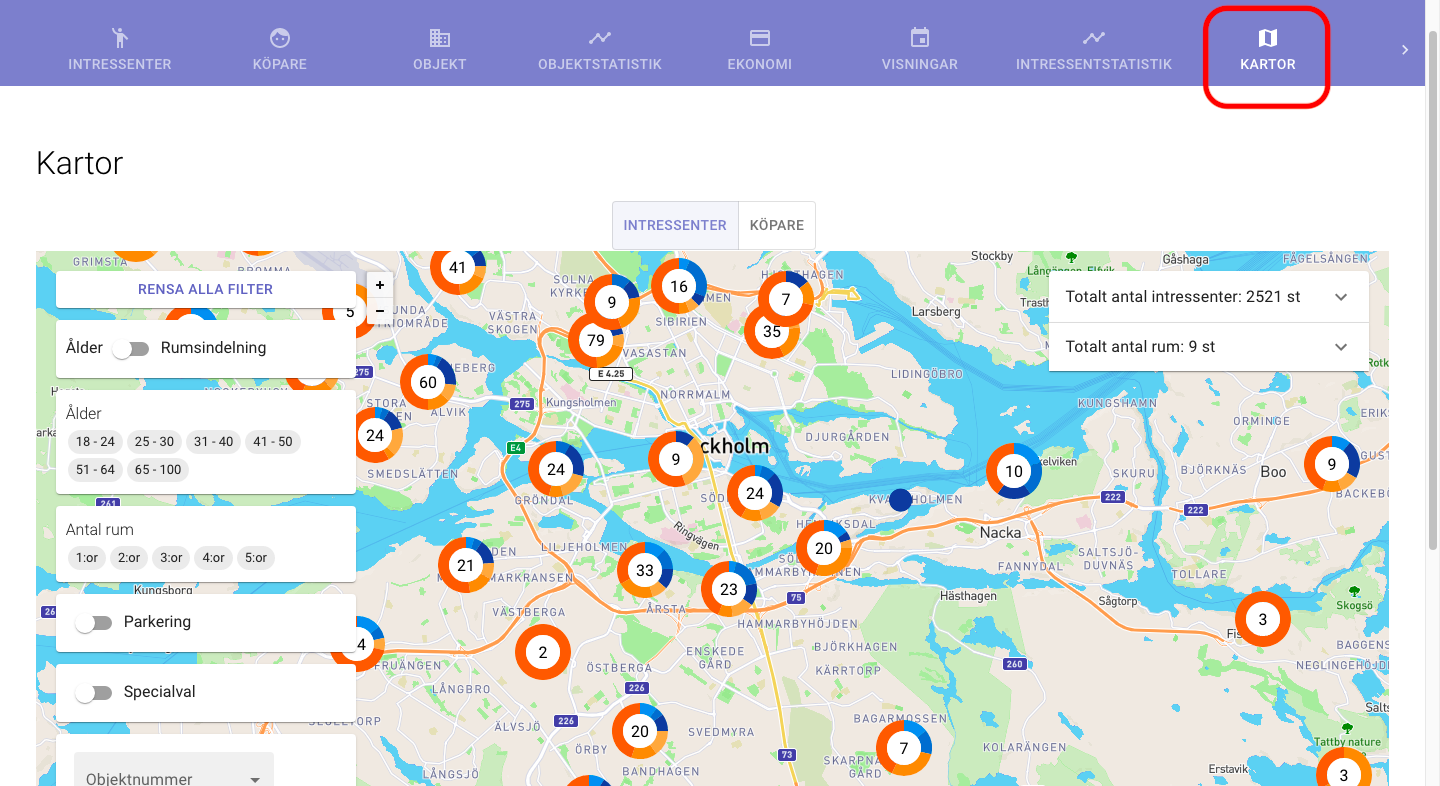This screenshot has width=1440, height=786.
Task: Open the Köpare face icon
Action: 280,38
